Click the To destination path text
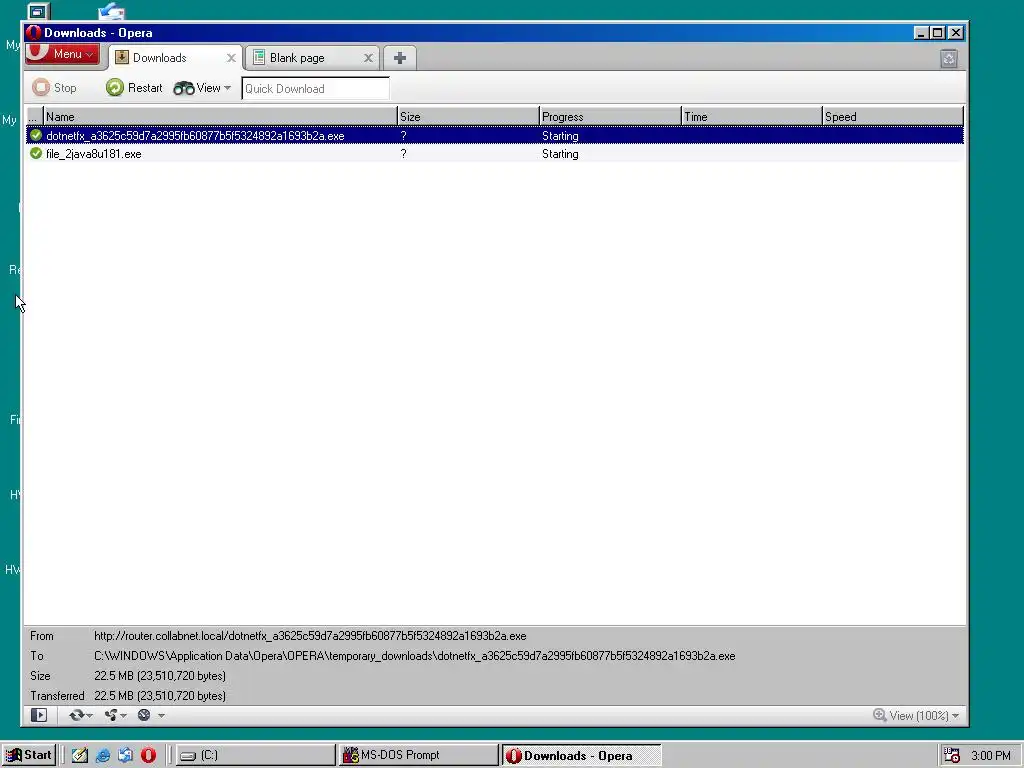Screen dimensions: 1024x768 tap(415, 656)
